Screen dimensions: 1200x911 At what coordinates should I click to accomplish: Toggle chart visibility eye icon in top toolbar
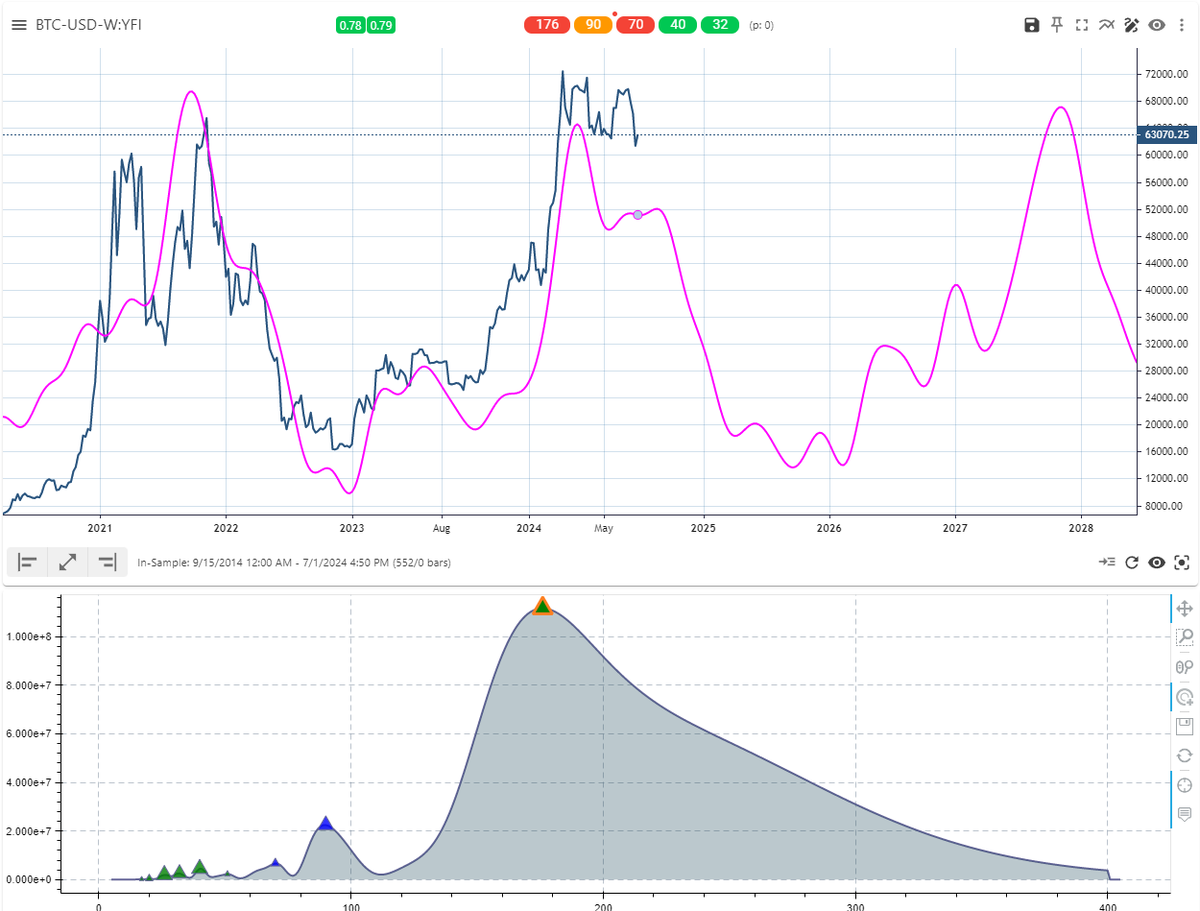pos(1157,25)
